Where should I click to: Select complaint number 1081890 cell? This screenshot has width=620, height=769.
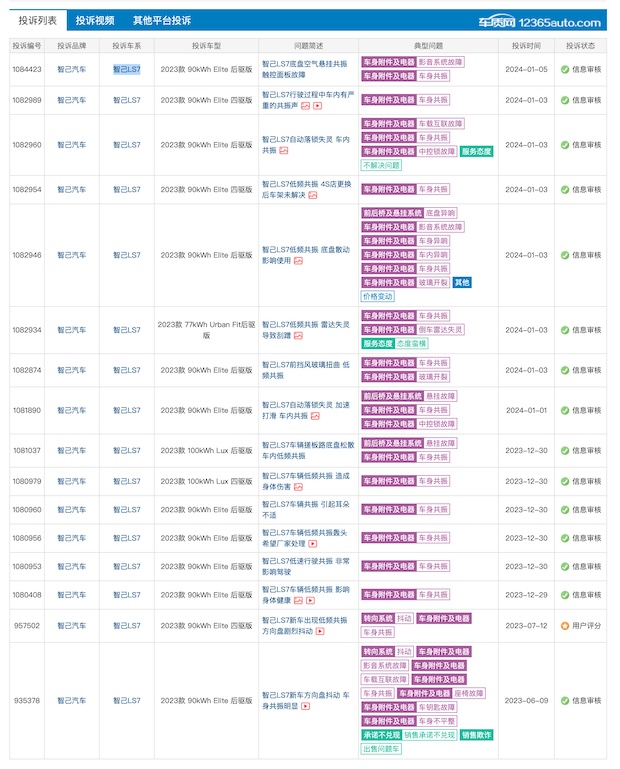[x=27, y=410]
